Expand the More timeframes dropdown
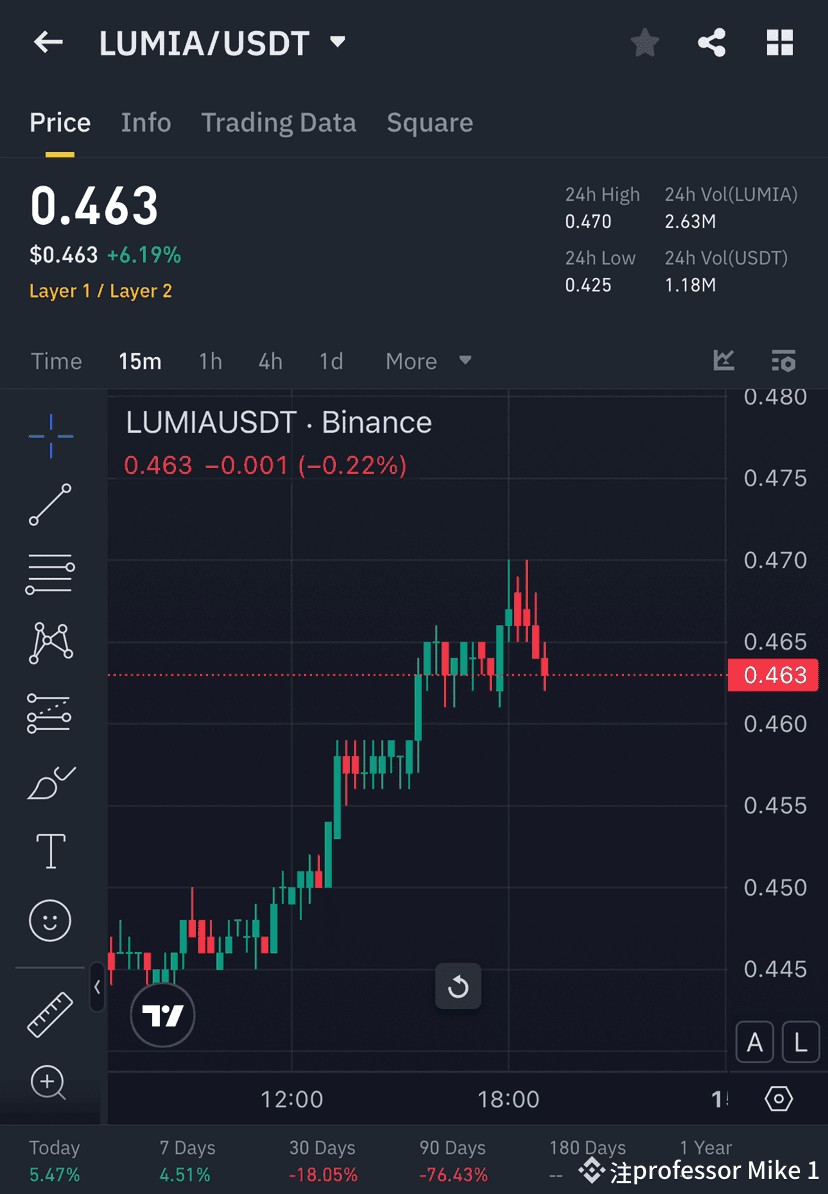 428,361
